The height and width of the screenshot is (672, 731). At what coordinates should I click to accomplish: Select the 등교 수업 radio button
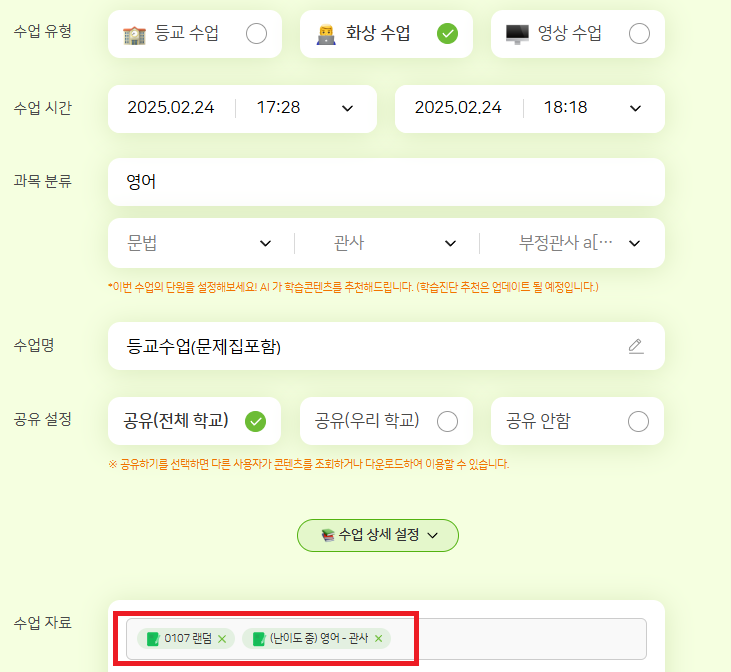pos(256,34)
